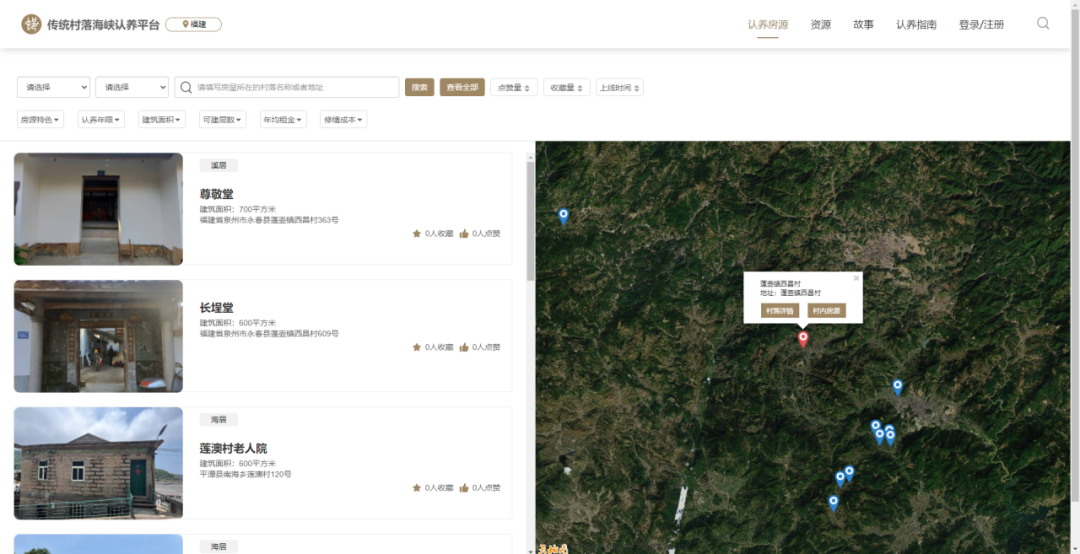1080x554 pixels.
Task: Click the 传统村落海峡认养平台 site title
Action: click(x=103, y=25)
